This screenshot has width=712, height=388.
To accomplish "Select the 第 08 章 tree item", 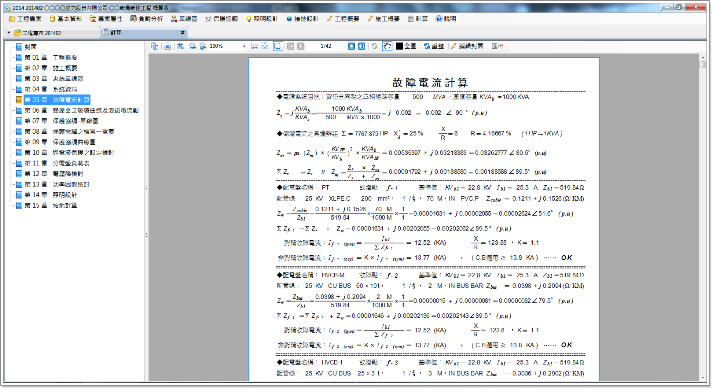I will click(x=69, y=131).
